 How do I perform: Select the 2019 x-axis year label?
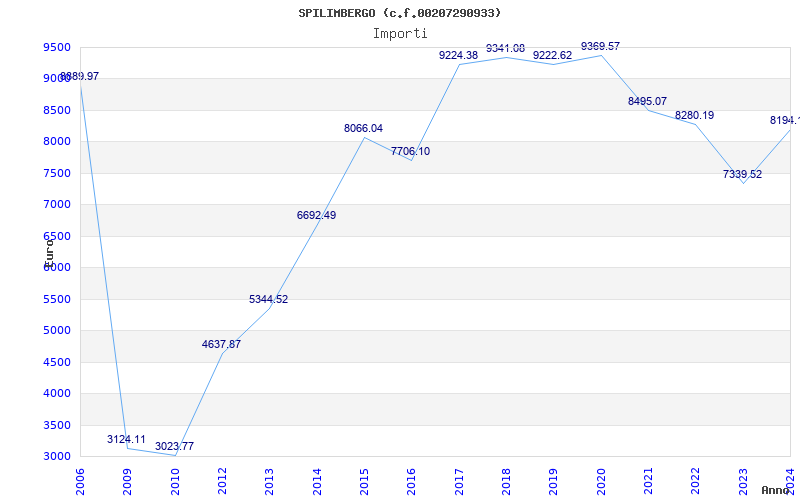coord(554,482)
